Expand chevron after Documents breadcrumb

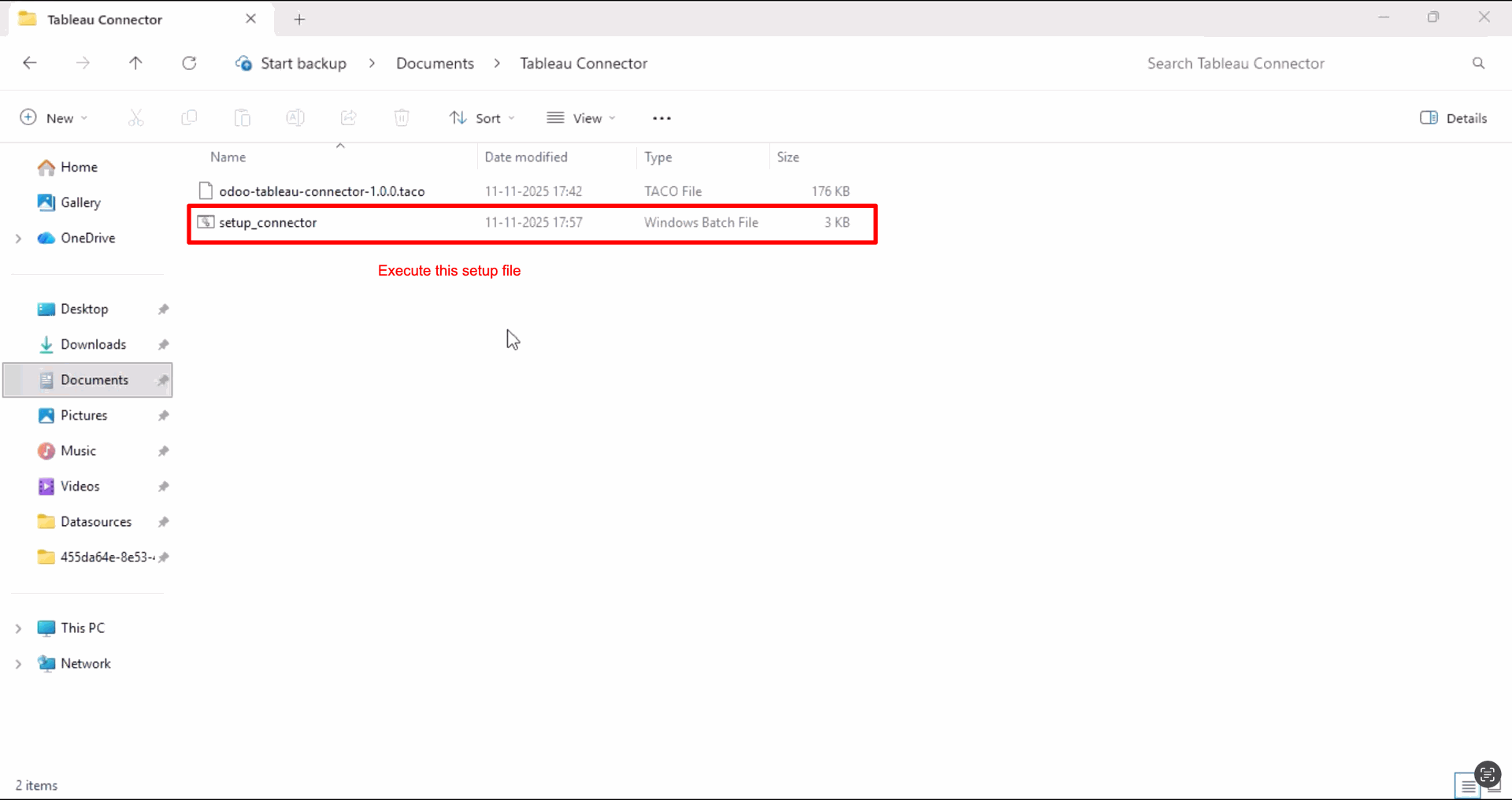[497, 63]
